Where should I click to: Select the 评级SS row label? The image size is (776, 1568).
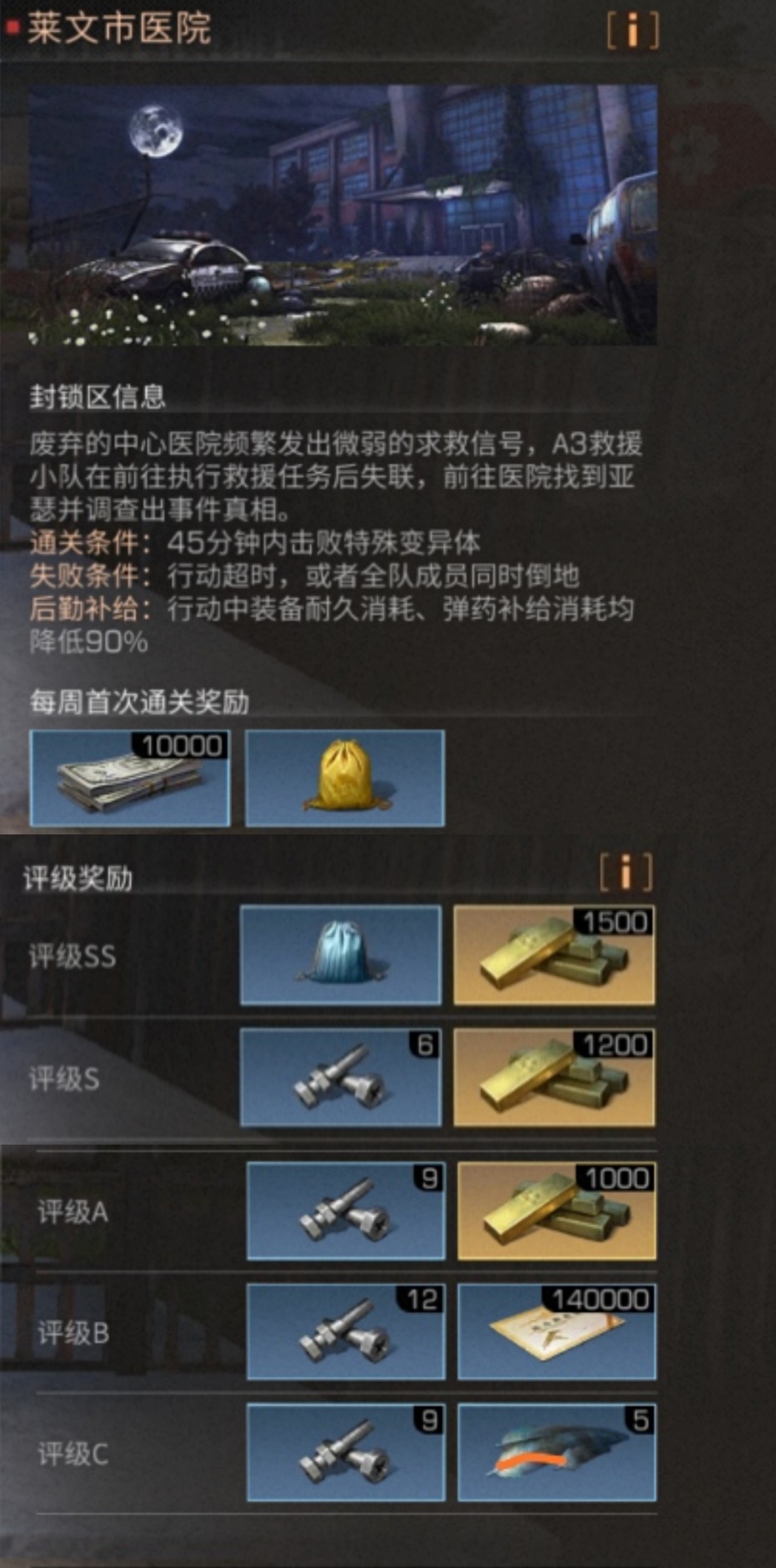[x=73, y=957]
